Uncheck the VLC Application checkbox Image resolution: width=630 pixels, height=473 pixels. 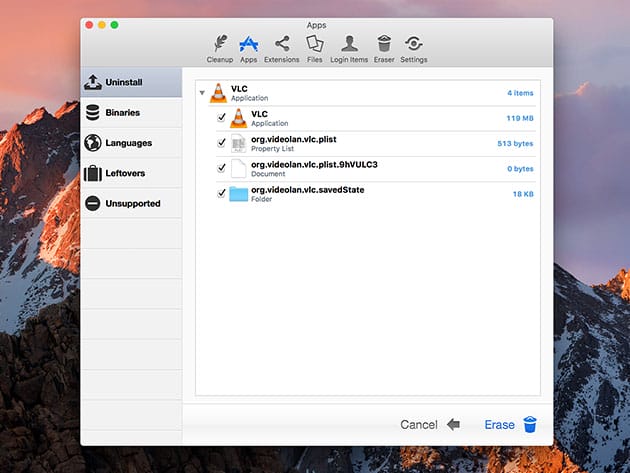222,118
